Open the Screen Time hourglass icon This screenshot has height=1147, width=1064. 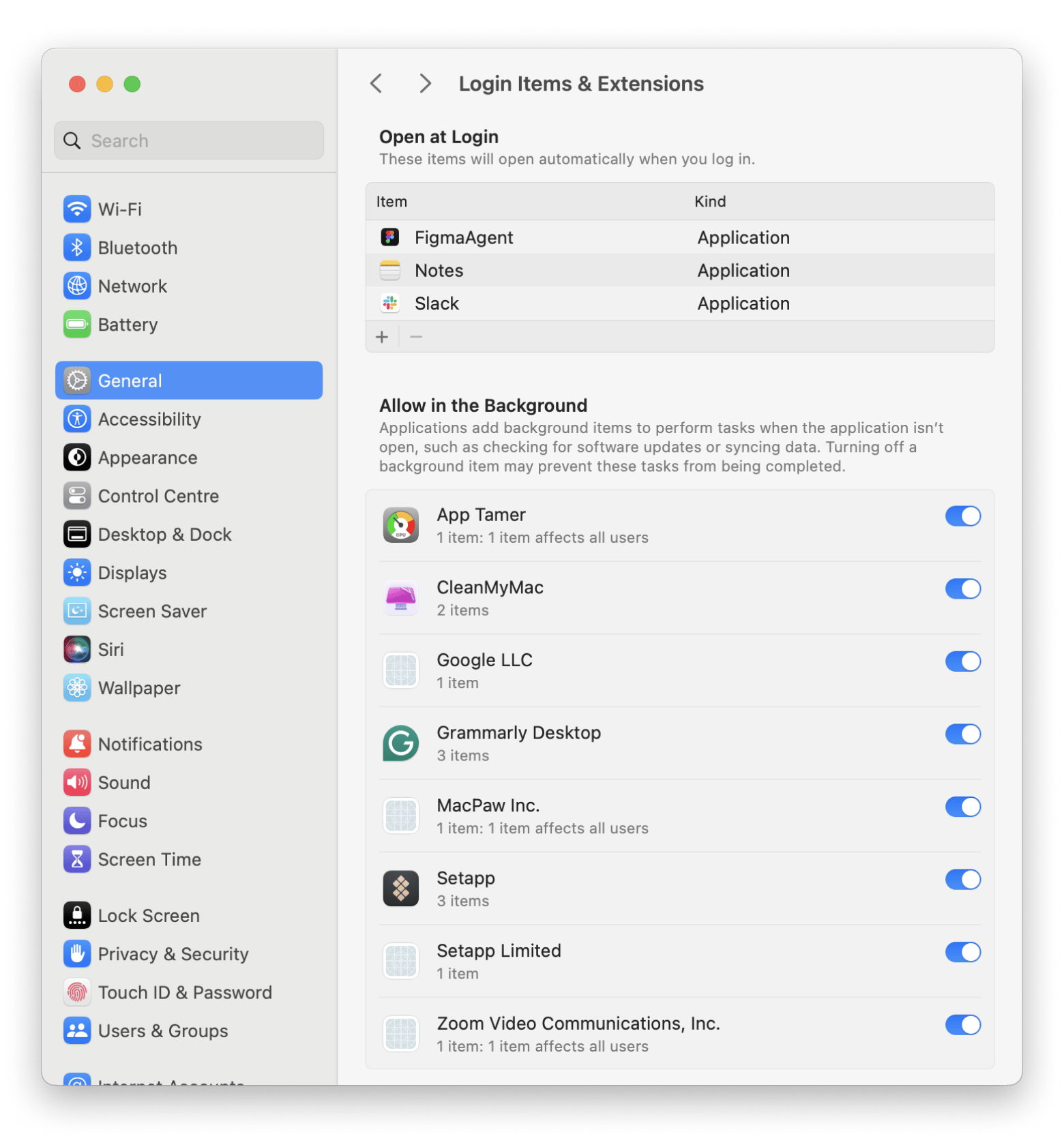77,859
